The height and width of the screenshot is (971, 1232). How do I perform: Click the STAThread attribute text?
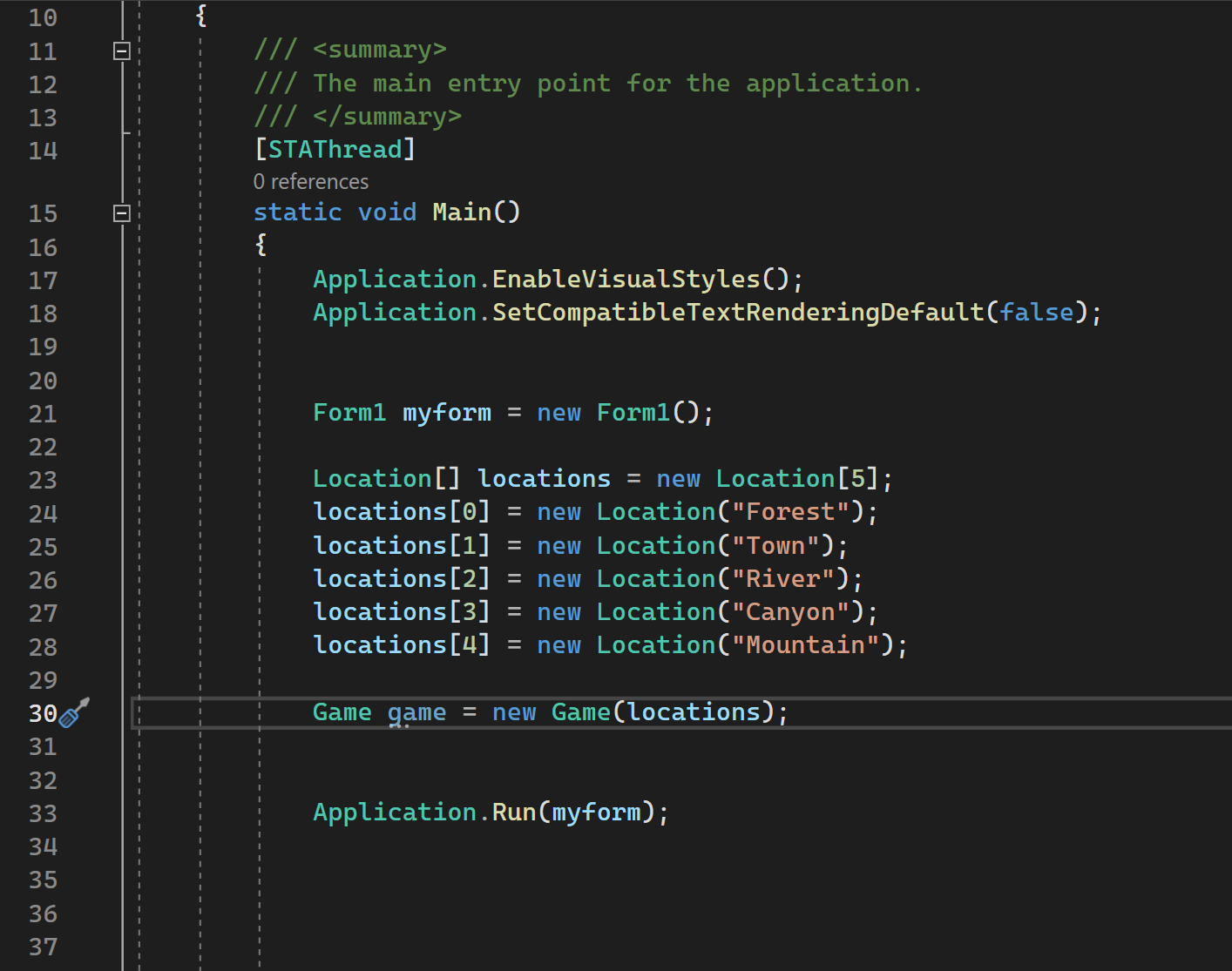click(x=335, y=150)
